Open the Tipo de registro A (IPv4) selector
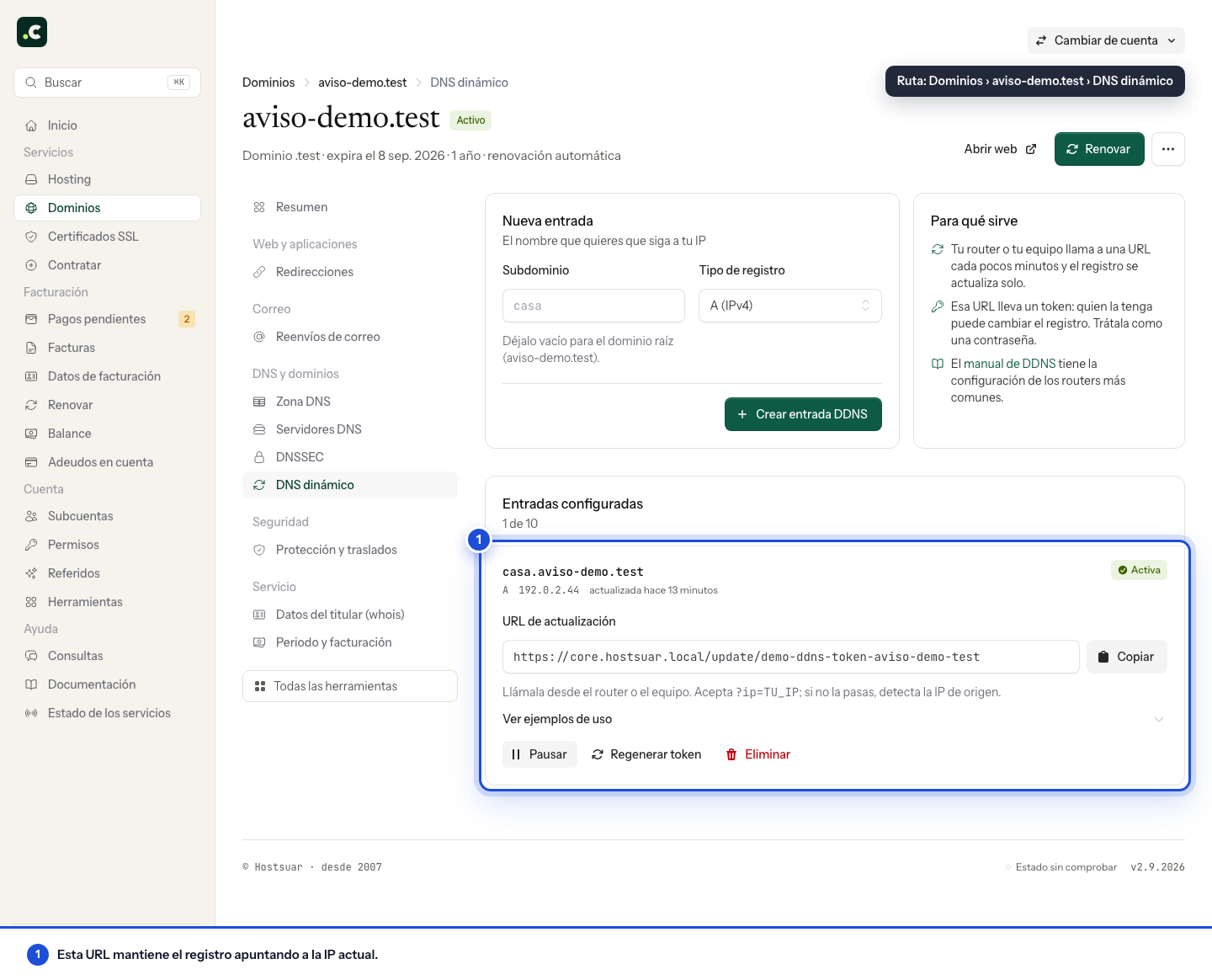 (x=790, y=306)
